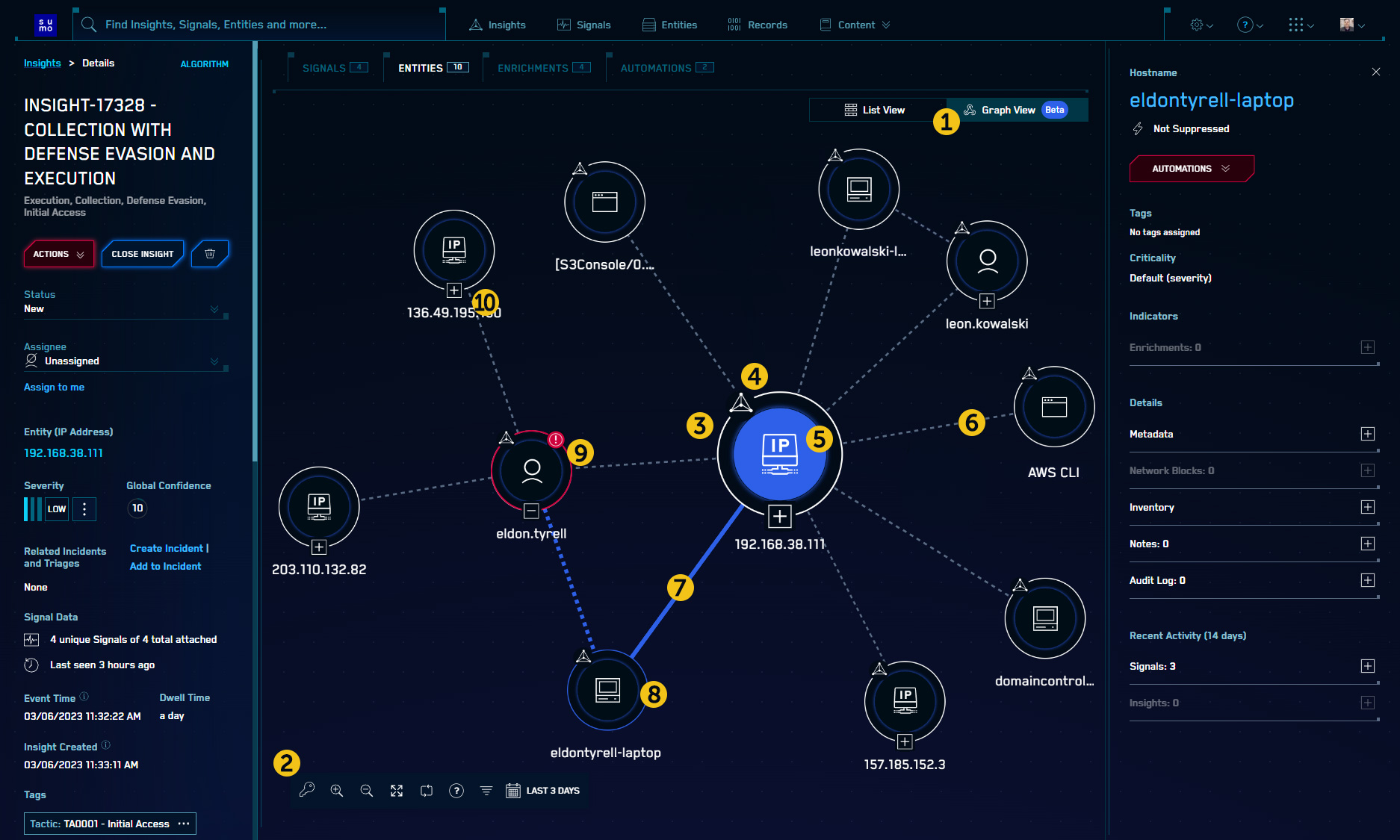The height and width of the screenshot is (840, 1400).
Task: Click the graph help question mark icon
Action: (x=456, y=790)
